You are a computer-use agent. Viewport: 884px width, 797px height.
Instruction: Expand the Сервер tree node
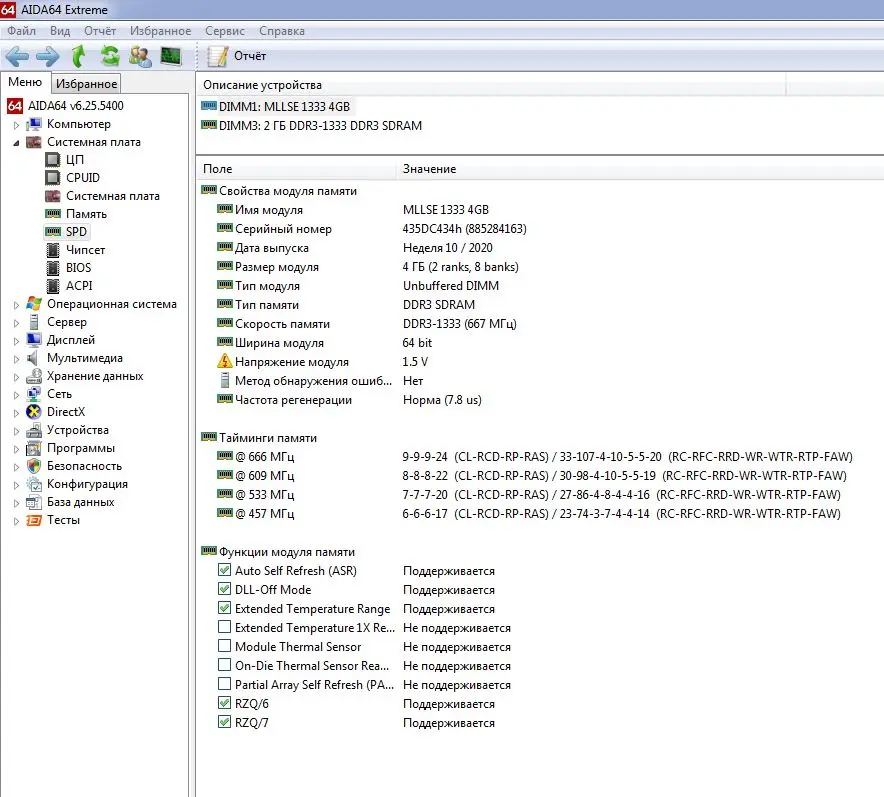click(16, 323)
